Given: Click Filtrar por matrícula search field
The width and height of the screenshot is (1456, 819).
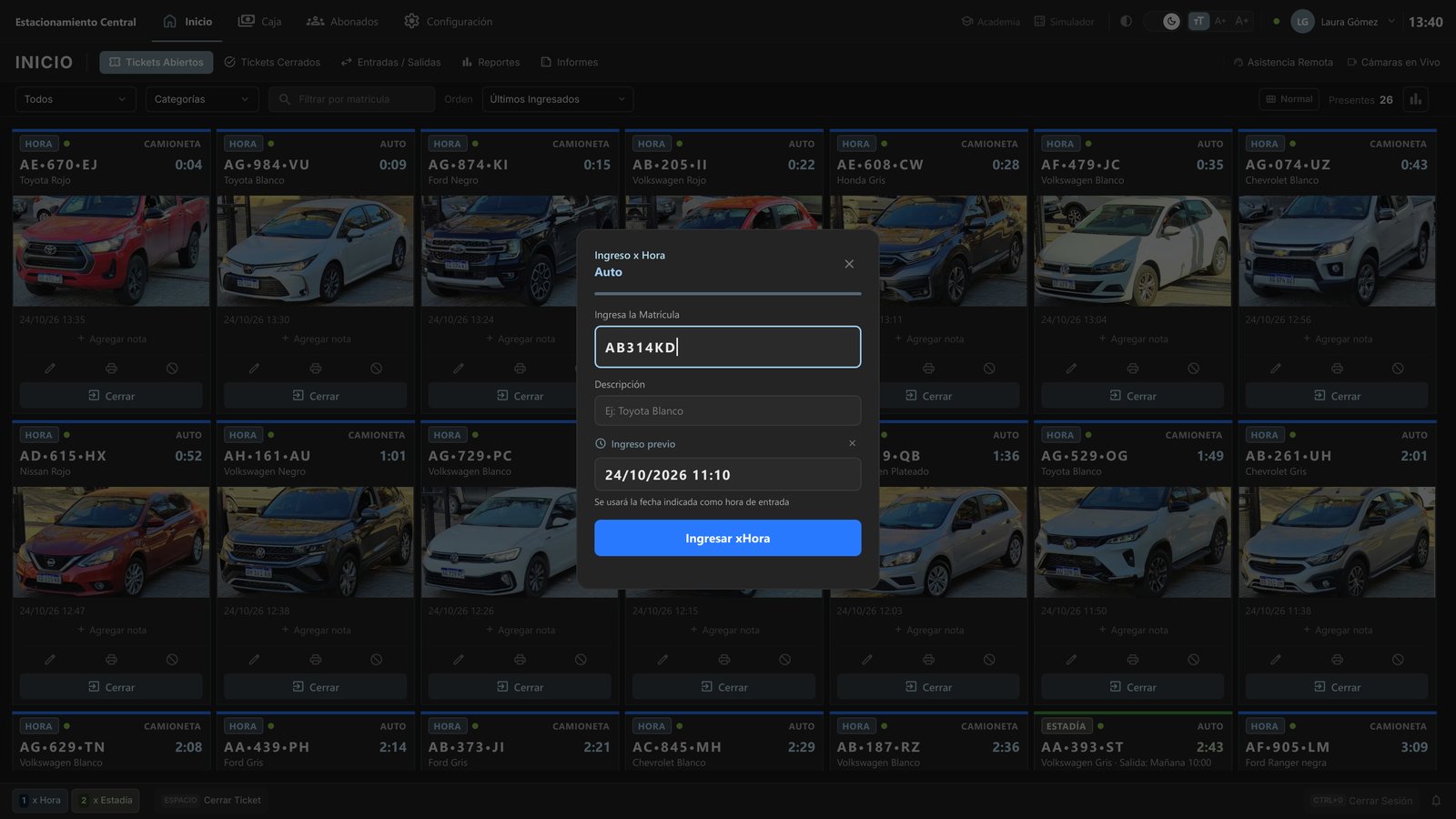Looking at the screenshot, I should click(x=351, y=99).
